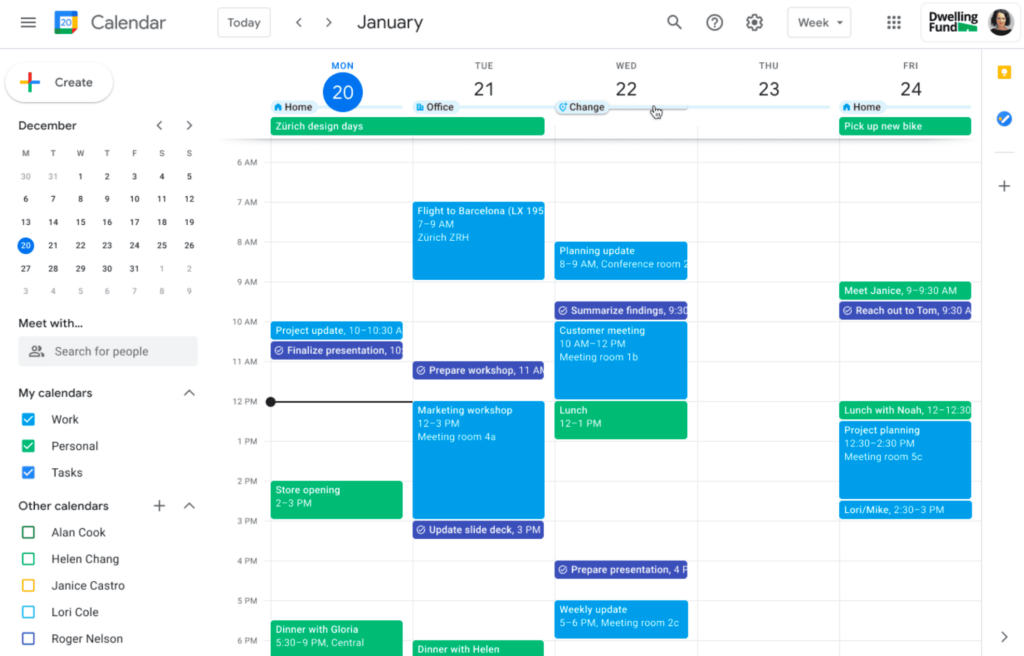Open Finalize presentation task
The height and width of the screenshot is (656, 1024).
(x=336, y=350)
